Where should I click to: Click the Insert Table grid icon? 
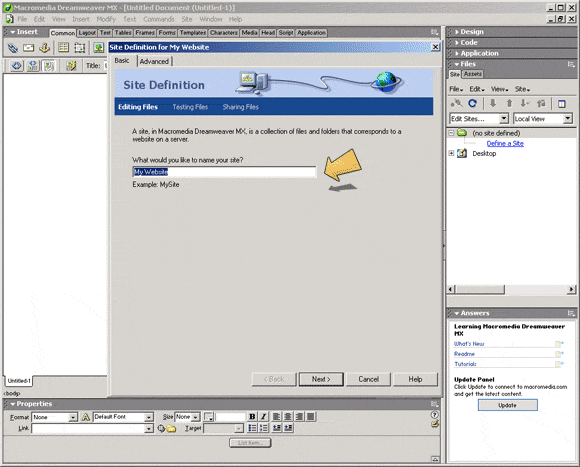click(x=63, y=47)
